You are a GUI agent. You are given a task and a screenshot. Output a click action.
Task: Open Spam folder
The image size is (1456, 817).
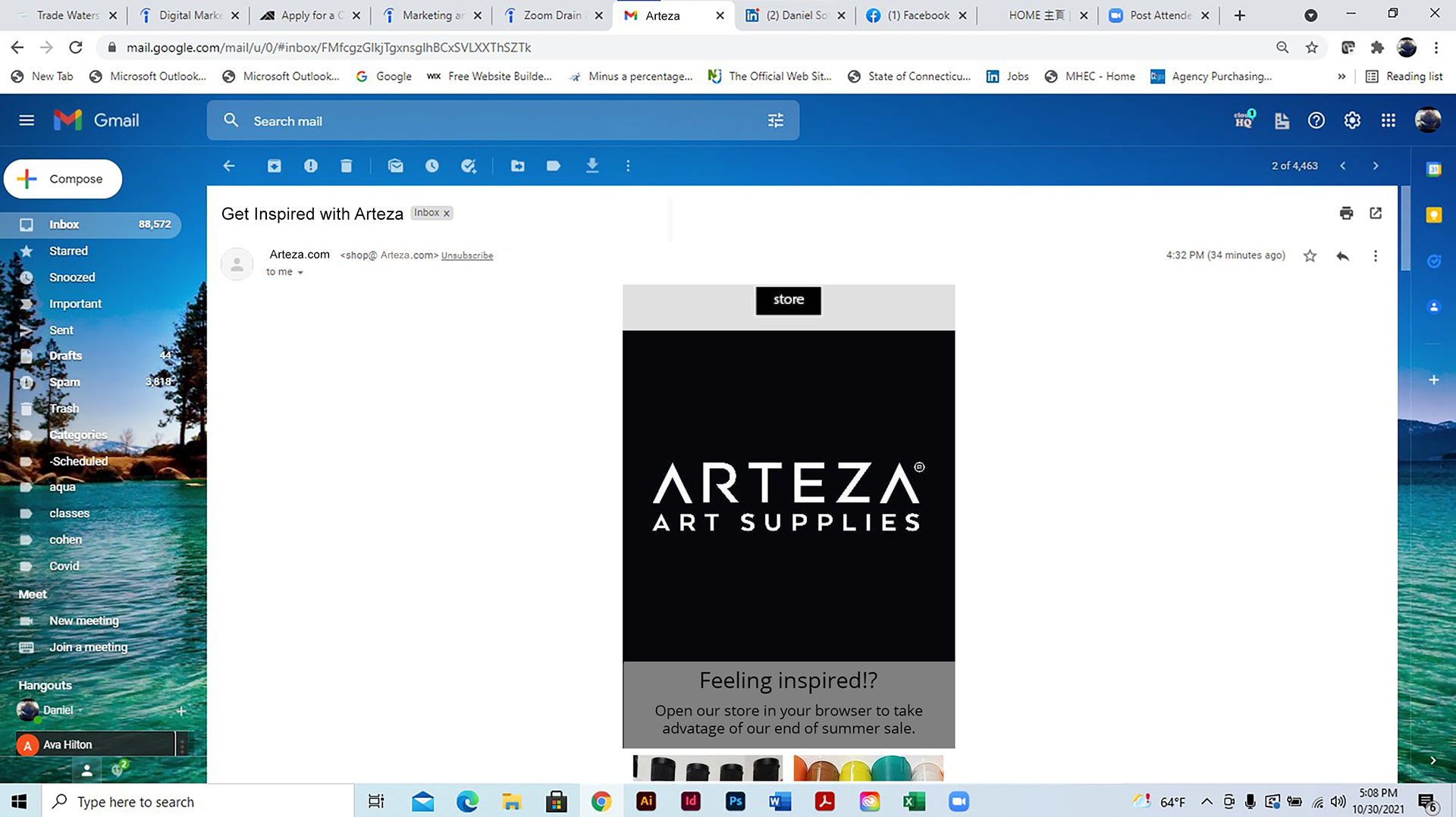[x=91, y=383]
